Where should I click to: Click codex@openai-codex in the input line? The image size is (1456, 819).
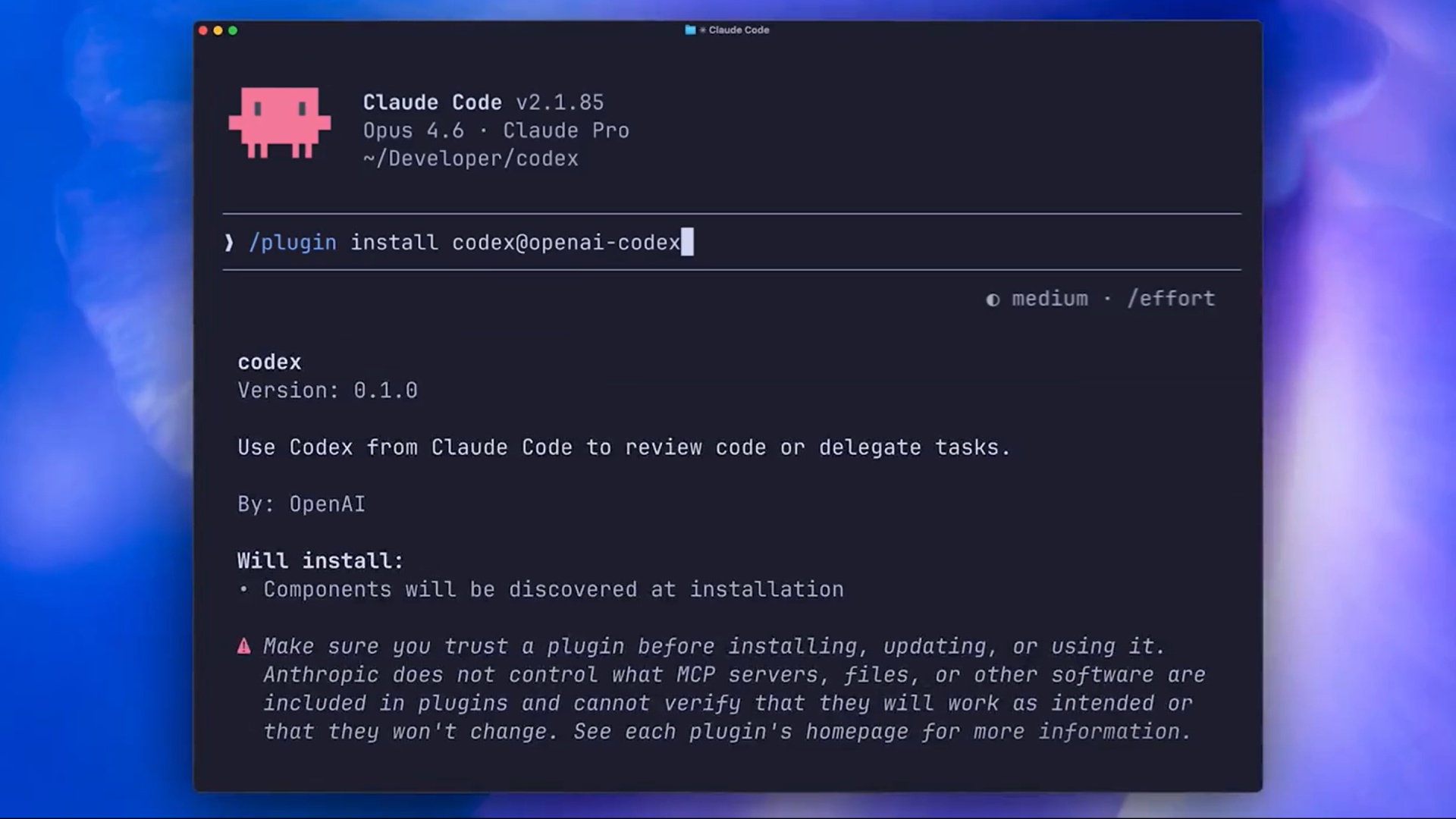[566, 243]
